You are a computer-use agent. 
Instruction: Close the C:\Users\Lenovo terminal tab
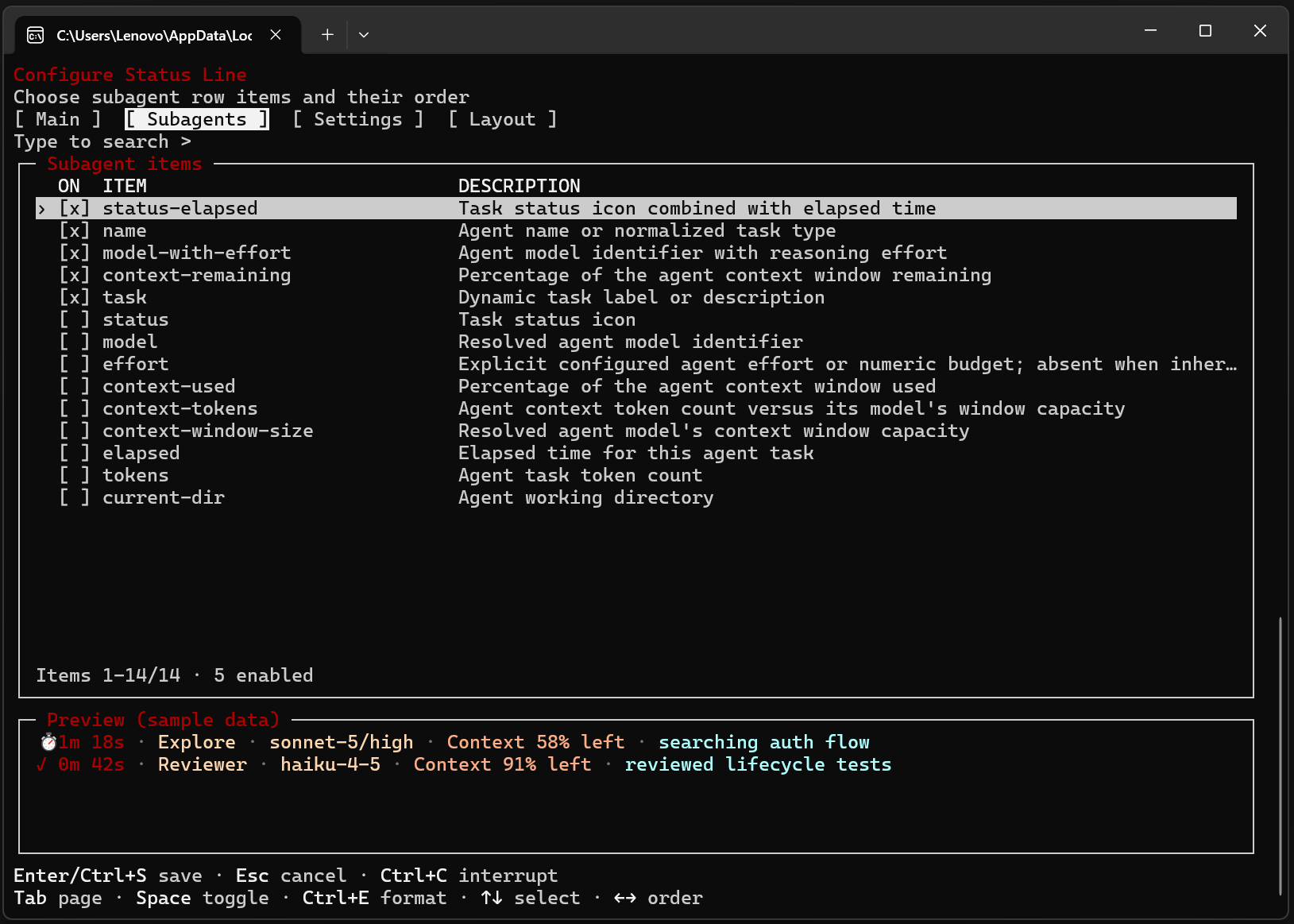(276, 35)
